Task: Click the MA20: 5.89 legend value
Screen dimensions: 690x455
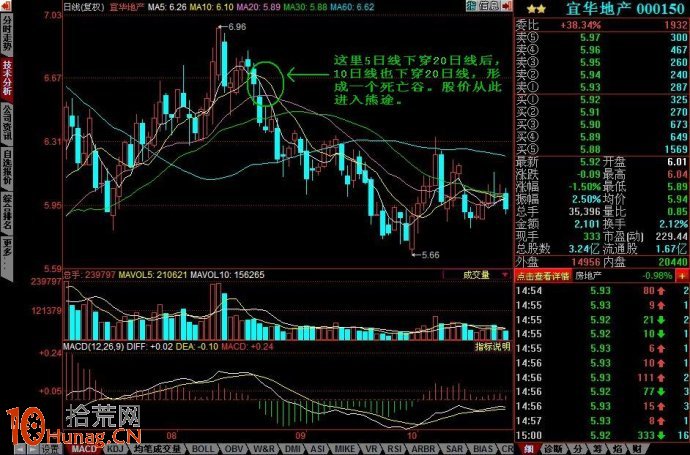Action: point(258,7)
